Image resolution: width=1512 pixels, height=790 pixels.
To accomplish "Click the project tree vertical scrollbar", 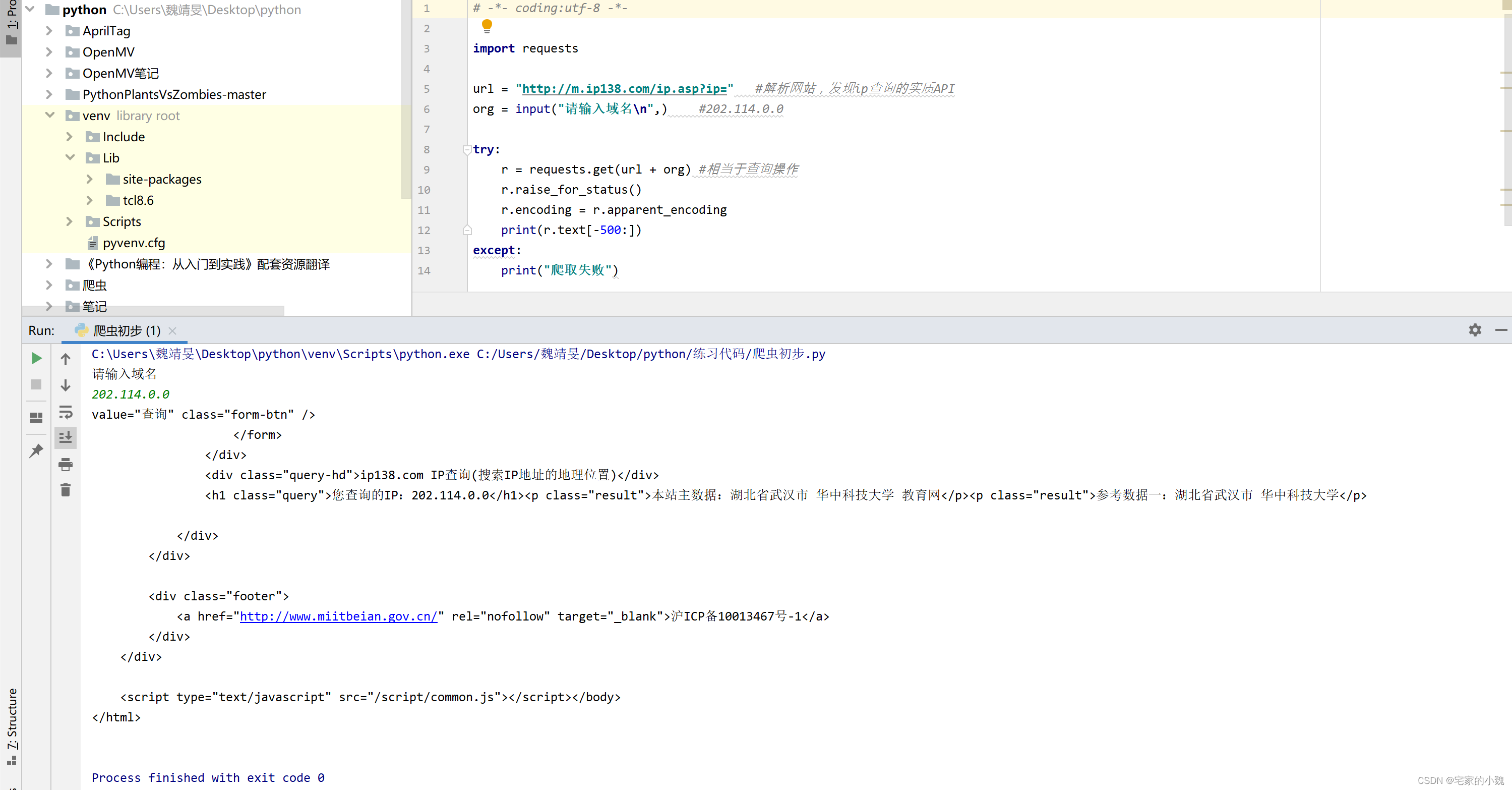I will coord(405,99).
